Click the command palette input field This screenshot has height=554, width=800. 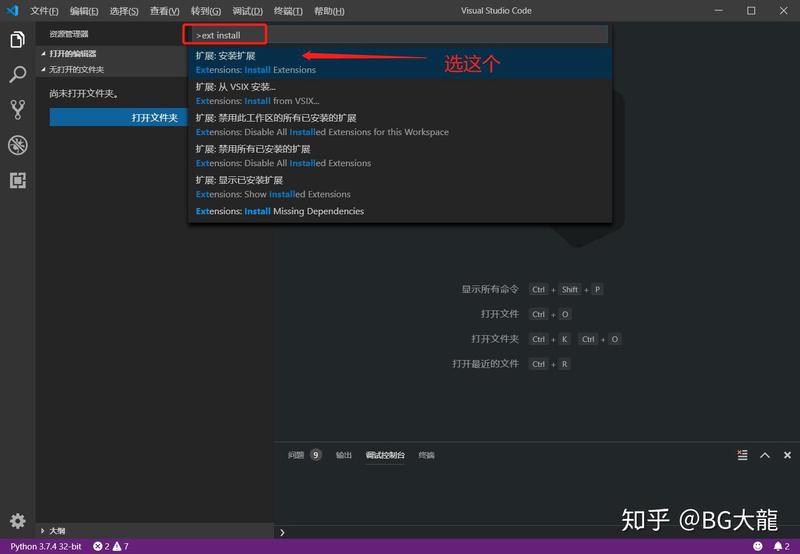(399, 35)
